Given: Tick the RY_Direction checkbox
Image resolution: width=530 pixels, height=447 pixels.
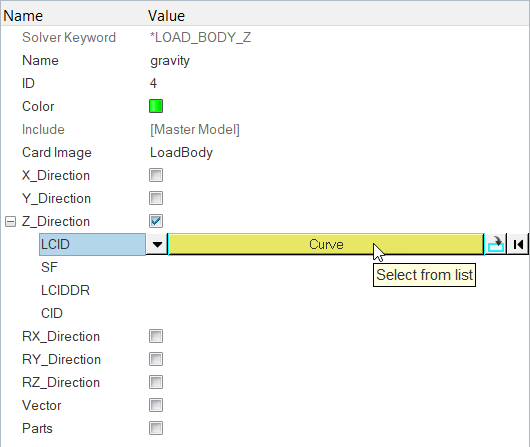Looking at the screenshot, I should (x=156, y=359).
